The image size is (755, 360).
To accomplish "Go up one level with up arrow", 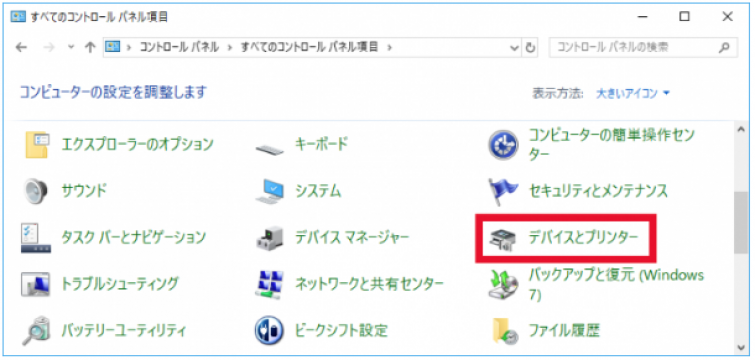I will (x=90, y=47).
